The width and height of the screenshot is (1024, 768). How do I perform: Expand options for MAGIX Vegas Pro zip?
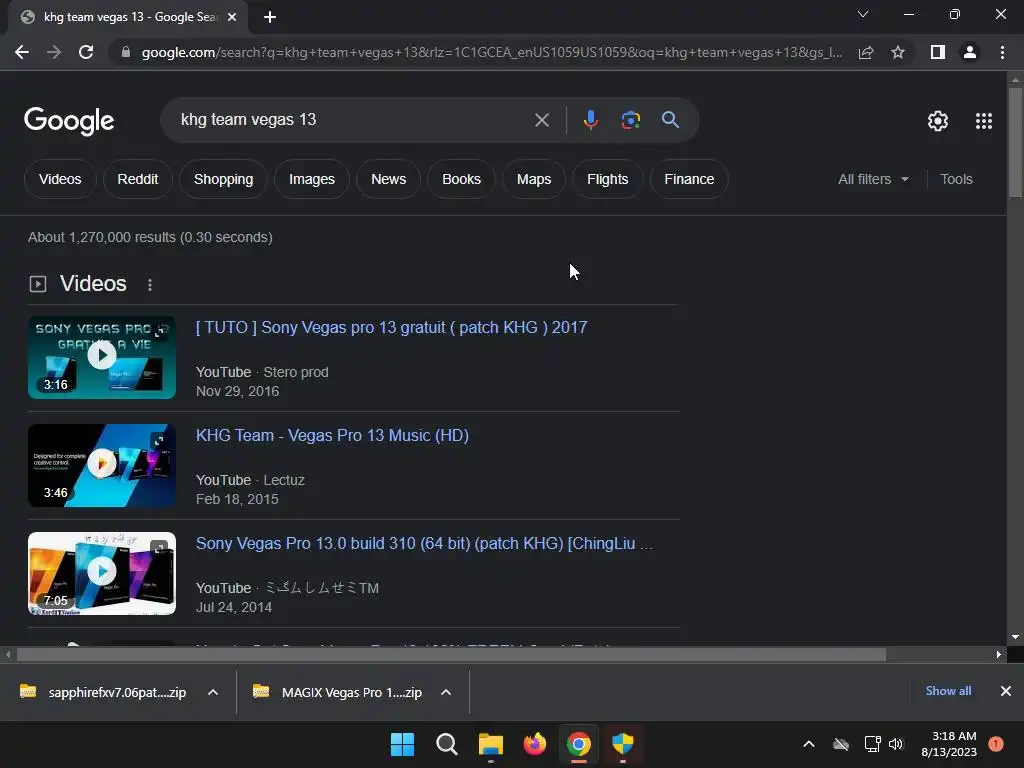[446, 692]
